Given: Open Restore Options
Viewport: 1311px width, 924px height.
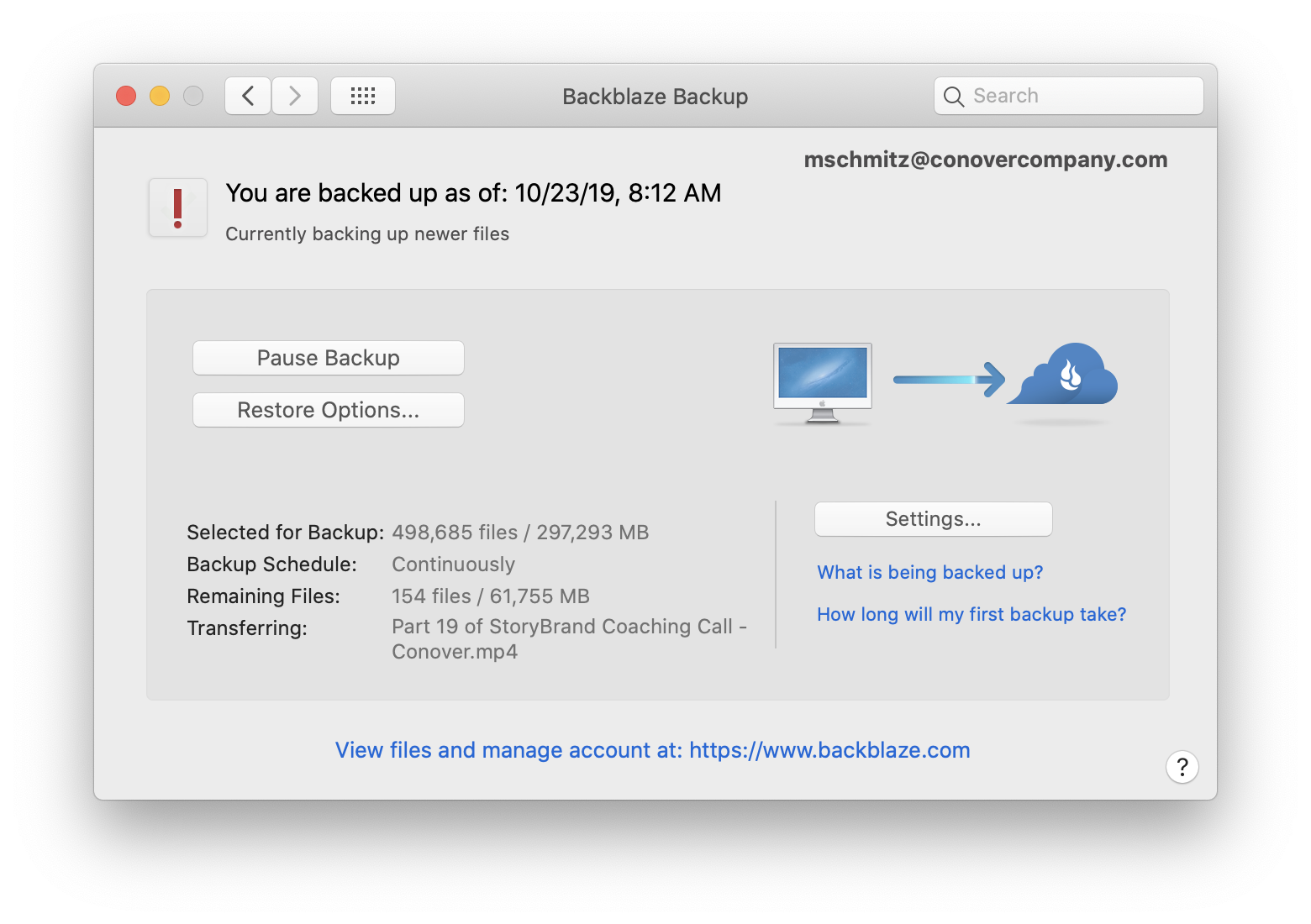Looking at the screenshot, I should [x=329, y=410].
